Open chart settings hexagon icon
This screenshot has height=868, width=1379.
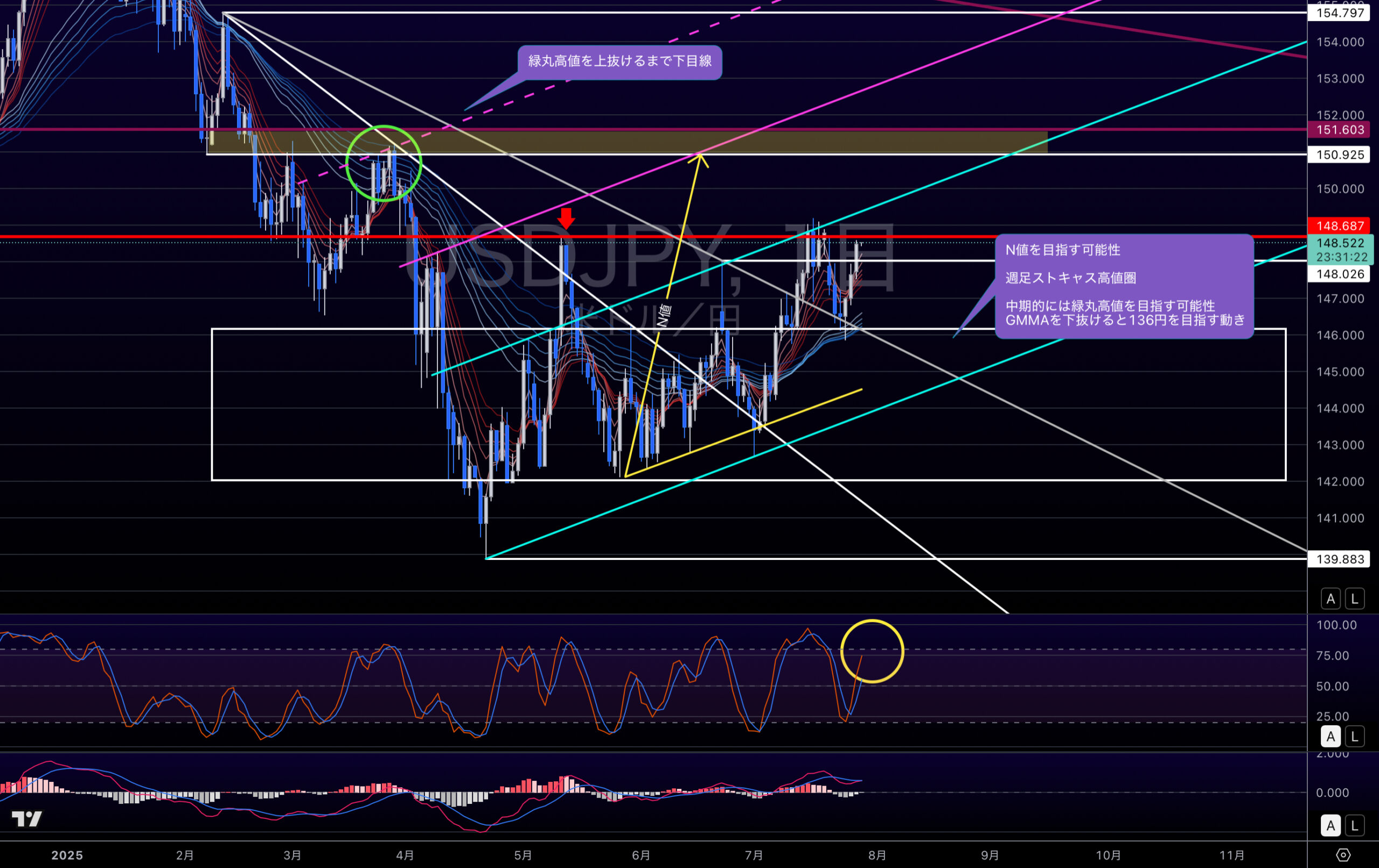point(1343,855)
